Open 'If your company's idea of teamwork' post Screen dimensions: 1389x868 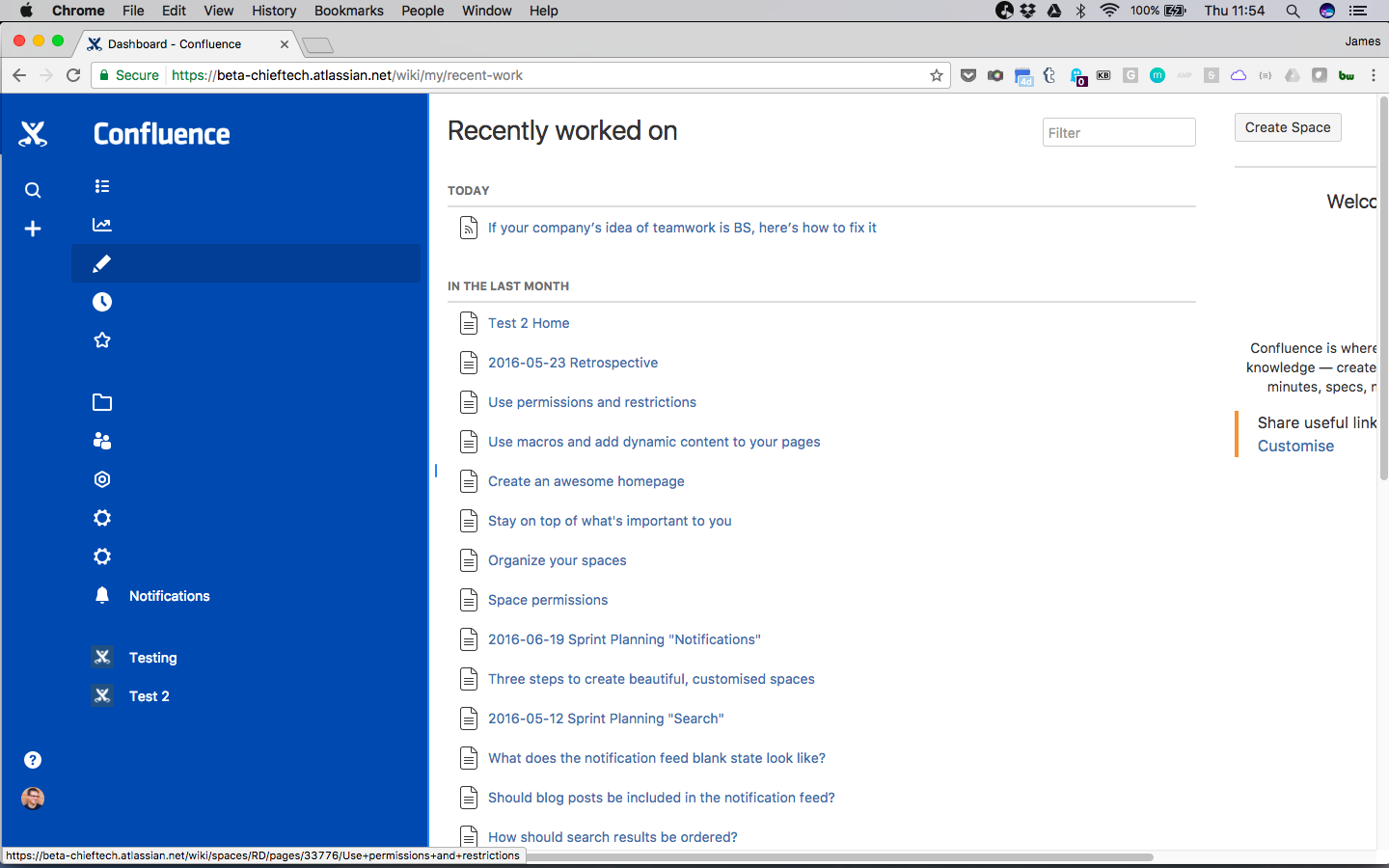(682, 228)
